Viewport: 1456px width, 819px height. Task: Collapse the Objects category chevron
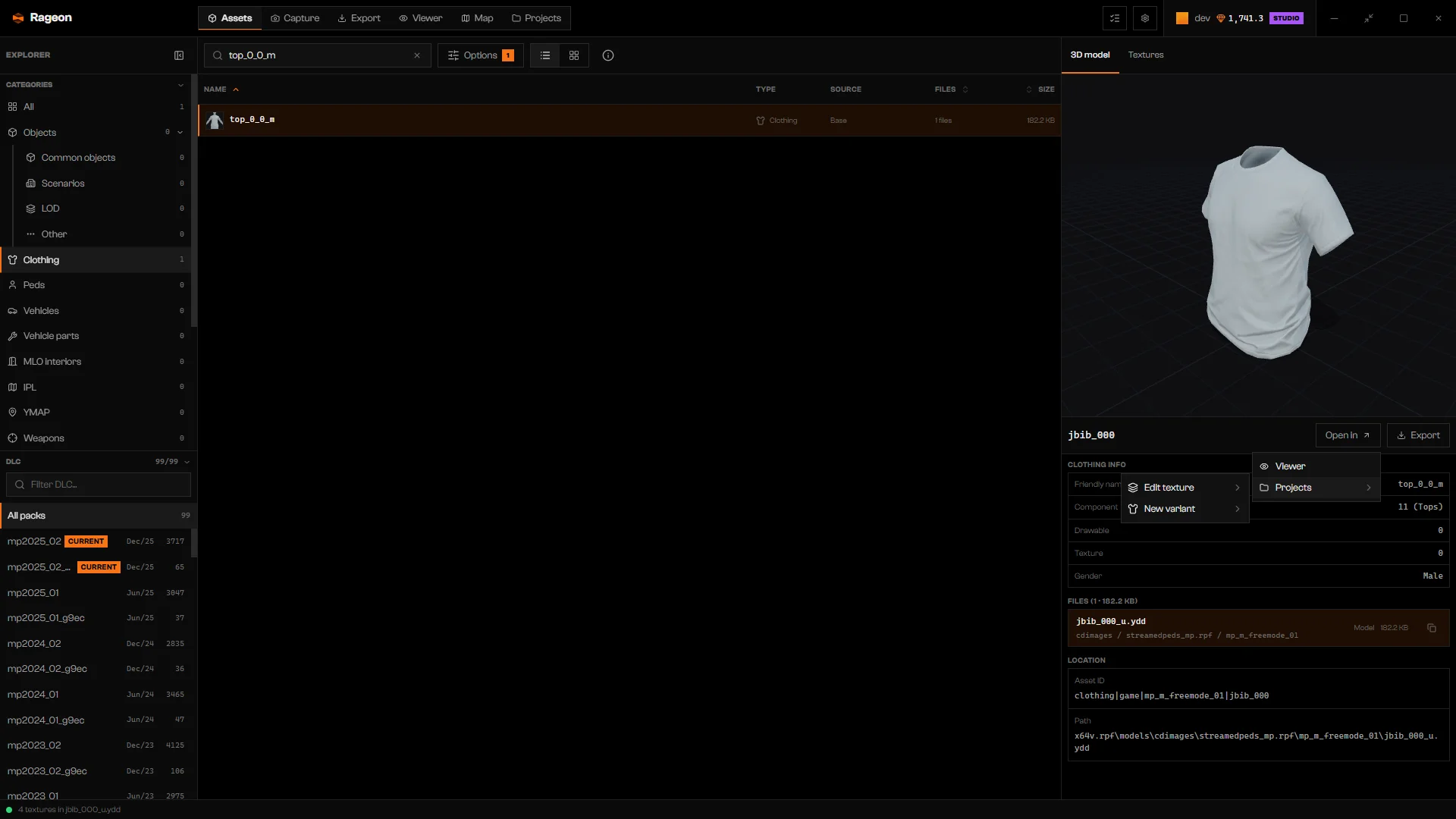[x=180, y=132]
